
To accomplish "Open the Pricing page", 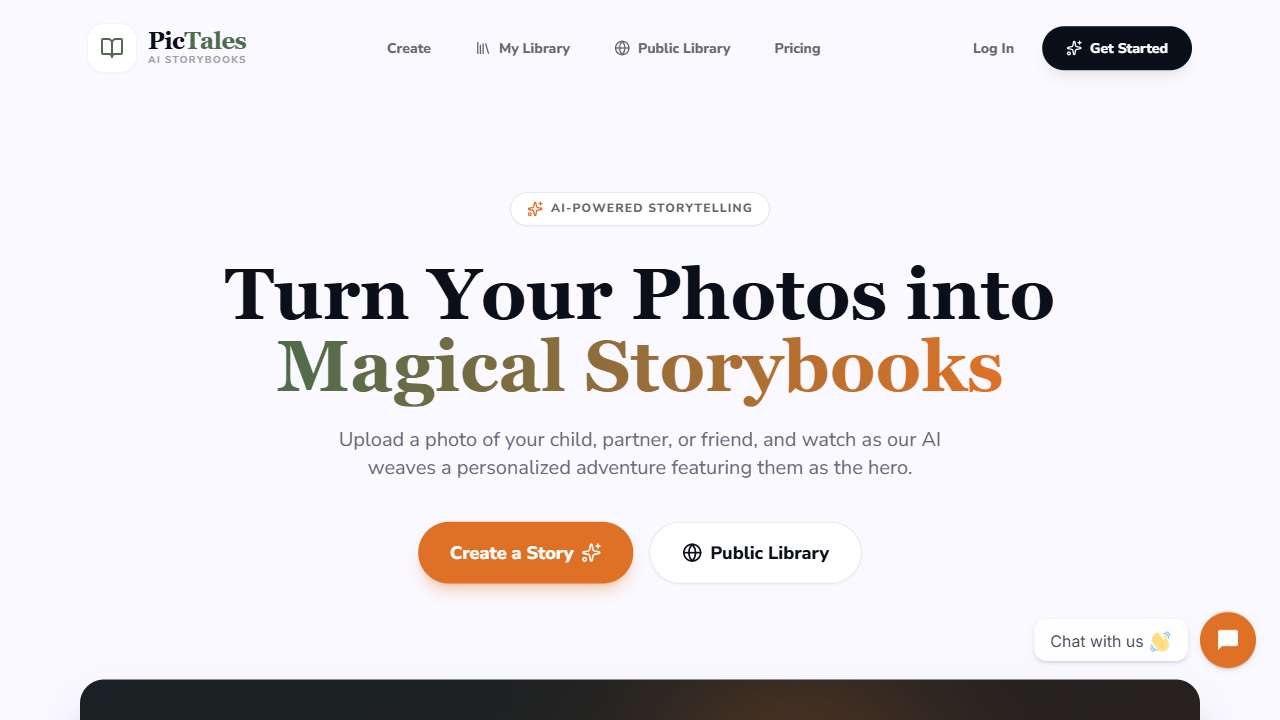I will pyautogui.click(x=797, y=48).
